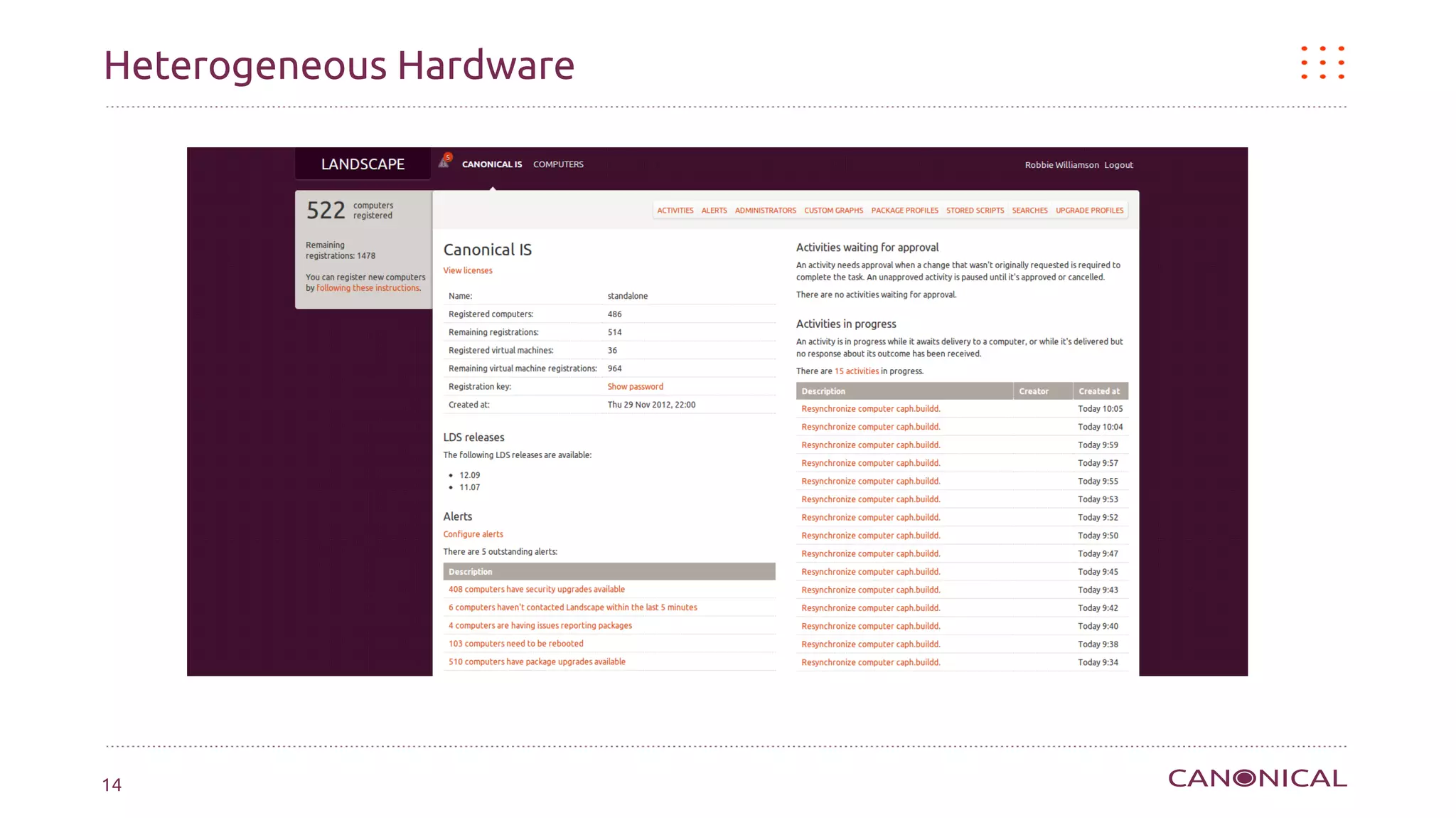
Task: Open Resynchronize activity created Today 9:53
Action: point(871,499)
